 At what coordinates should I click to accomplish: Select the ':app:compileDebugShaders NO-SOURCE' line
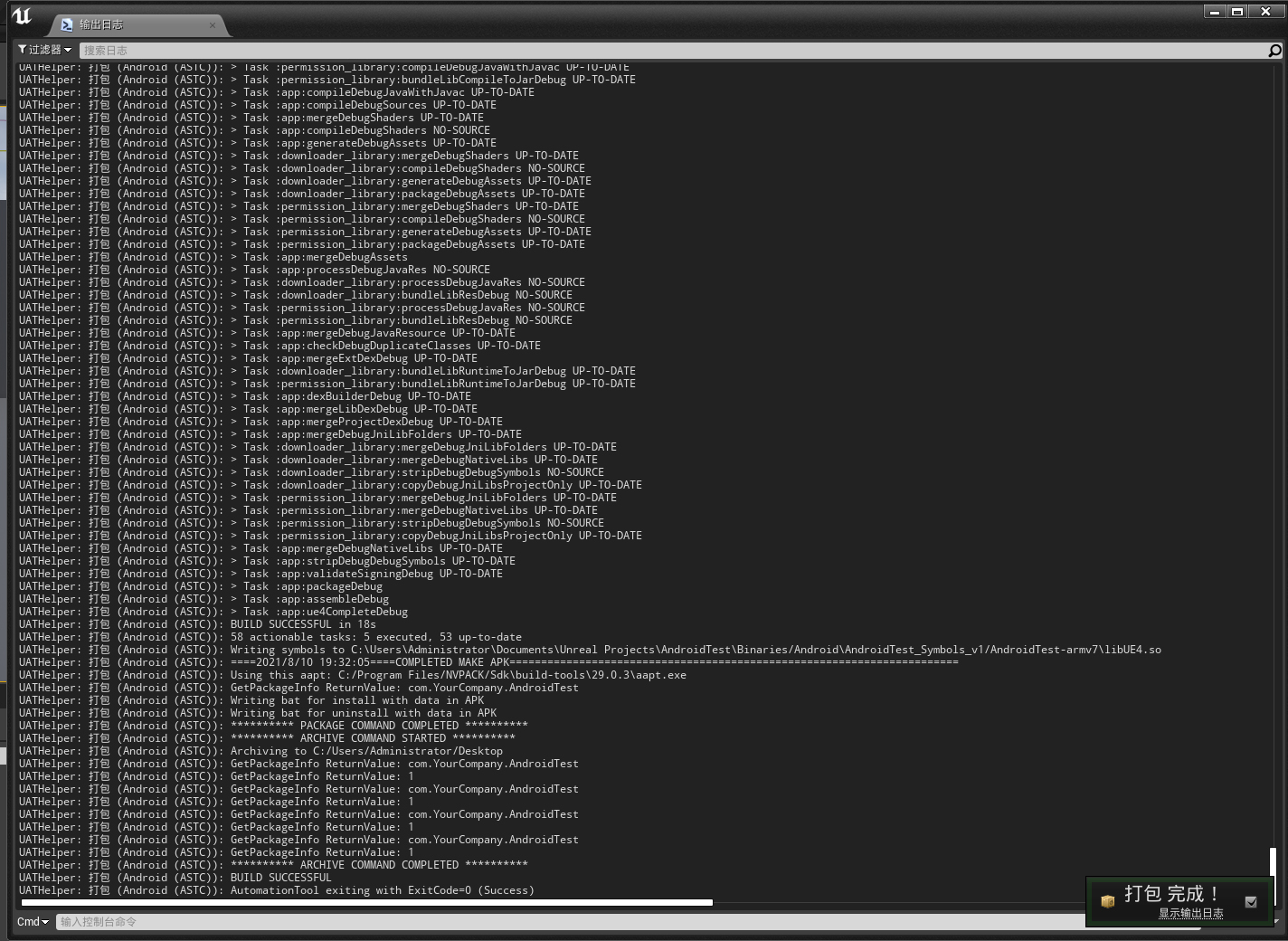[254, 130]
